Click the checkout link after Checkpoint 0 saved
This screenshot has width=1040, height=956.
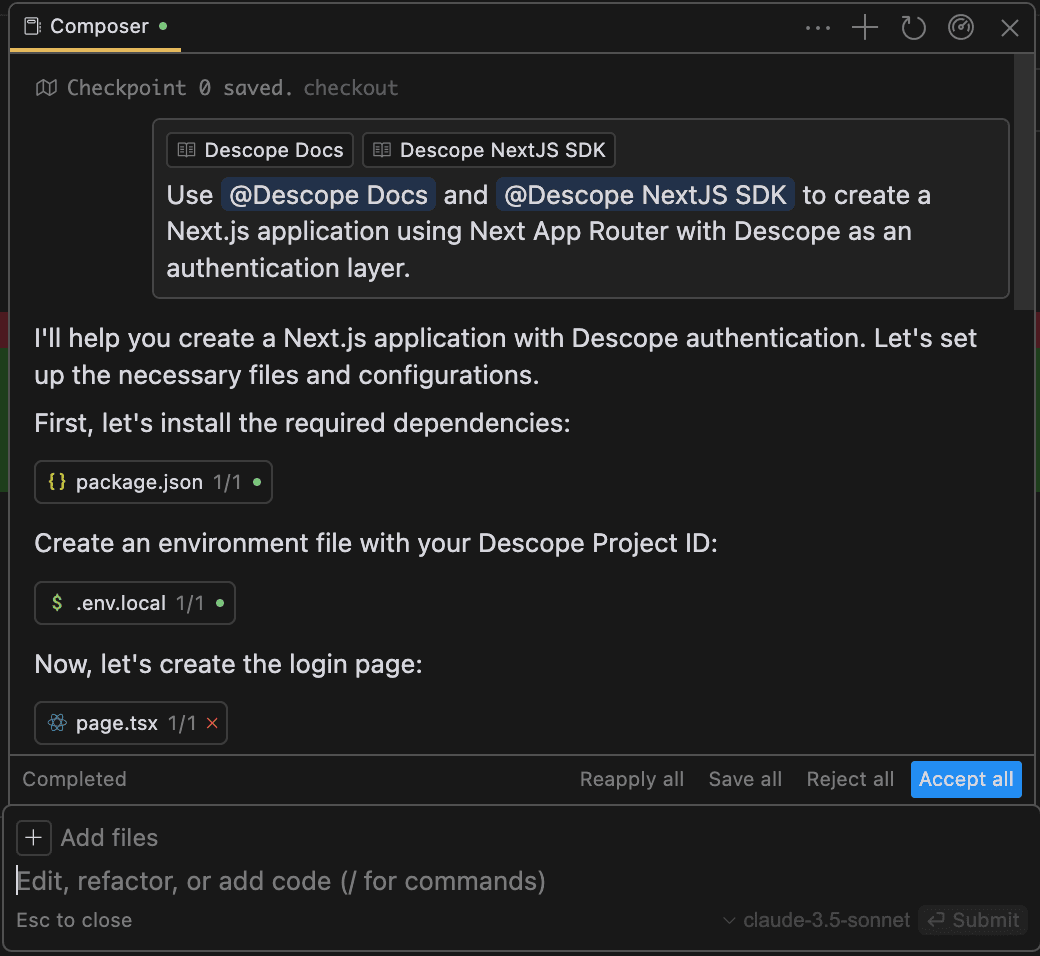pyautogui.click(x=350, y=87)
